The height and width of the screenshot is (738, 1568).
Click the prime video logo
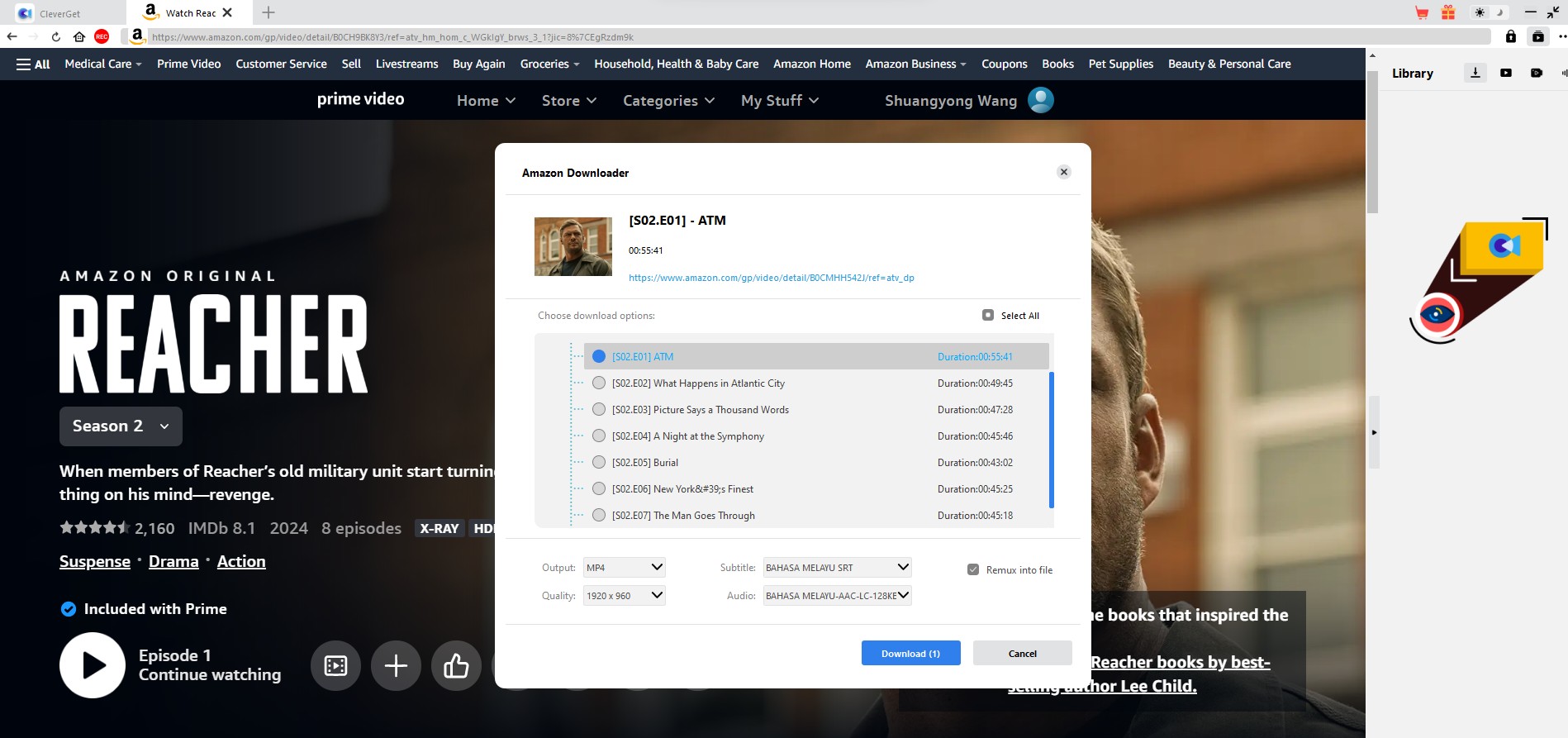tap(360, 99)
